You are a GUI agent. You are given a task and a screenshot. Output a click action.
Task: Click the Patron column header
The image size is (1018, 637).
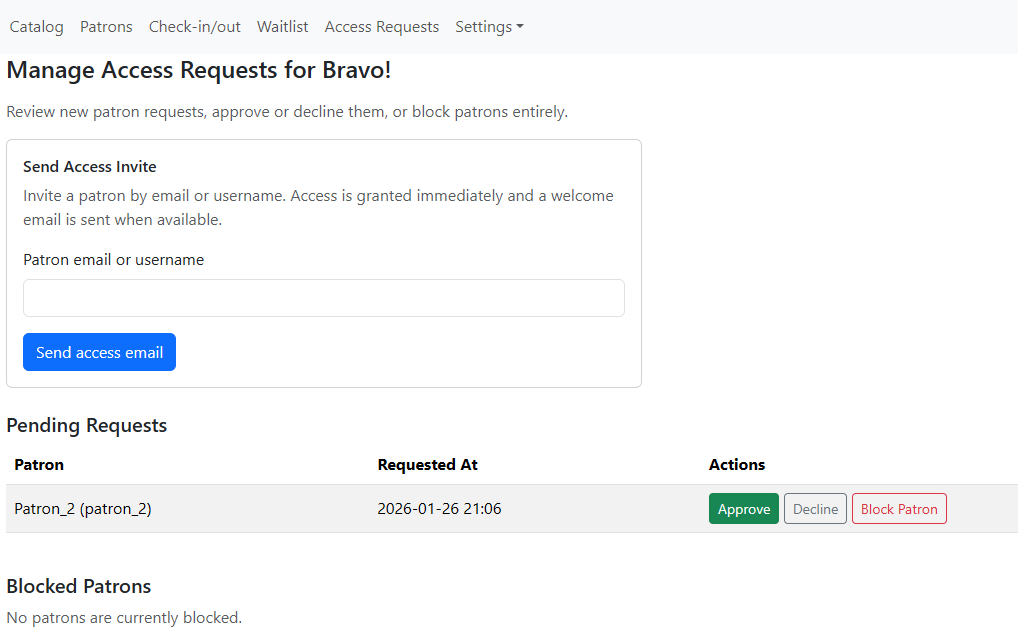coord(39,465)
